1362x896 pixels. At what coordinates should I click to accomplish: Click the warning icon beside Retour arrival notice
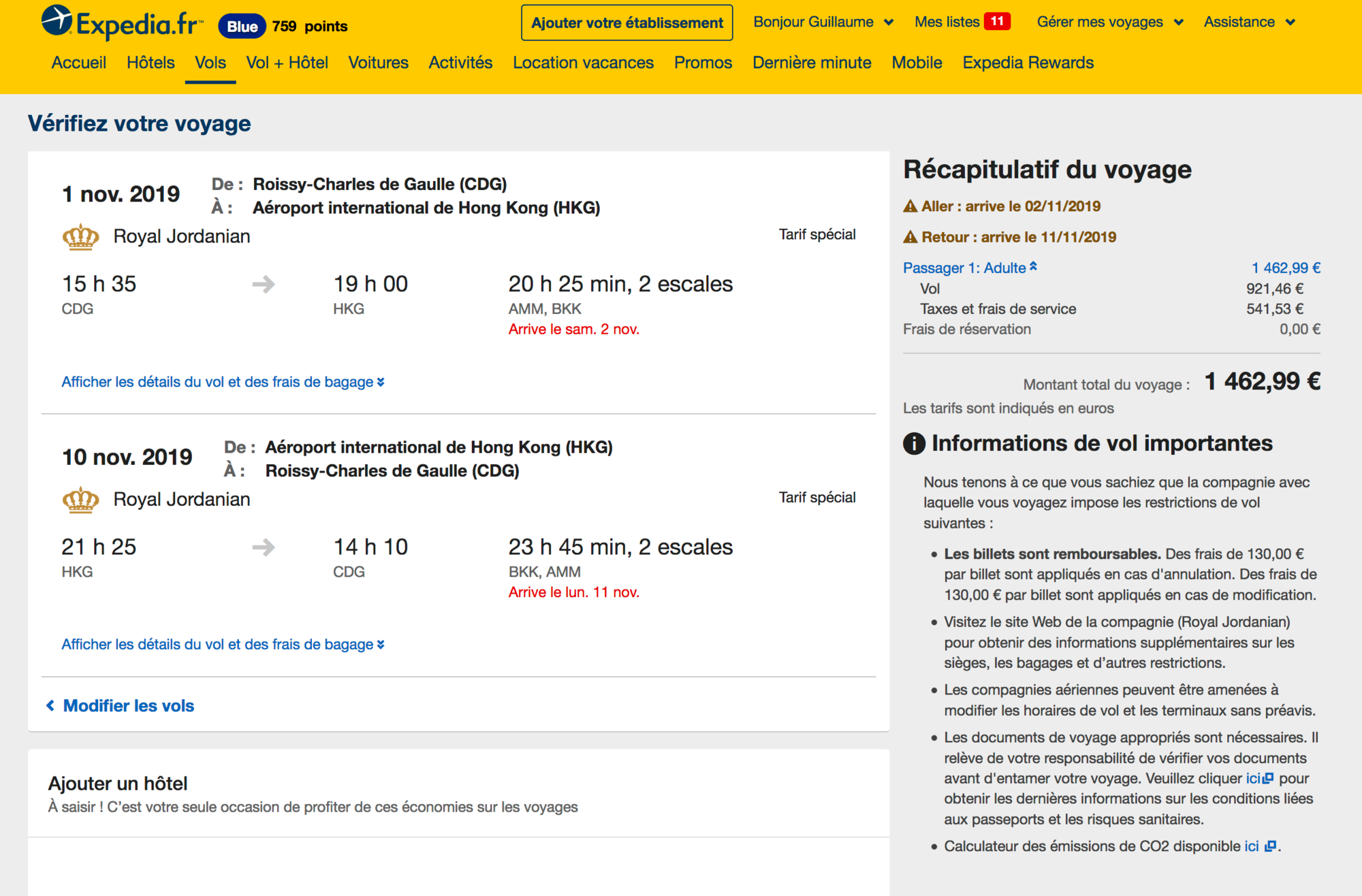pos(910,237)
